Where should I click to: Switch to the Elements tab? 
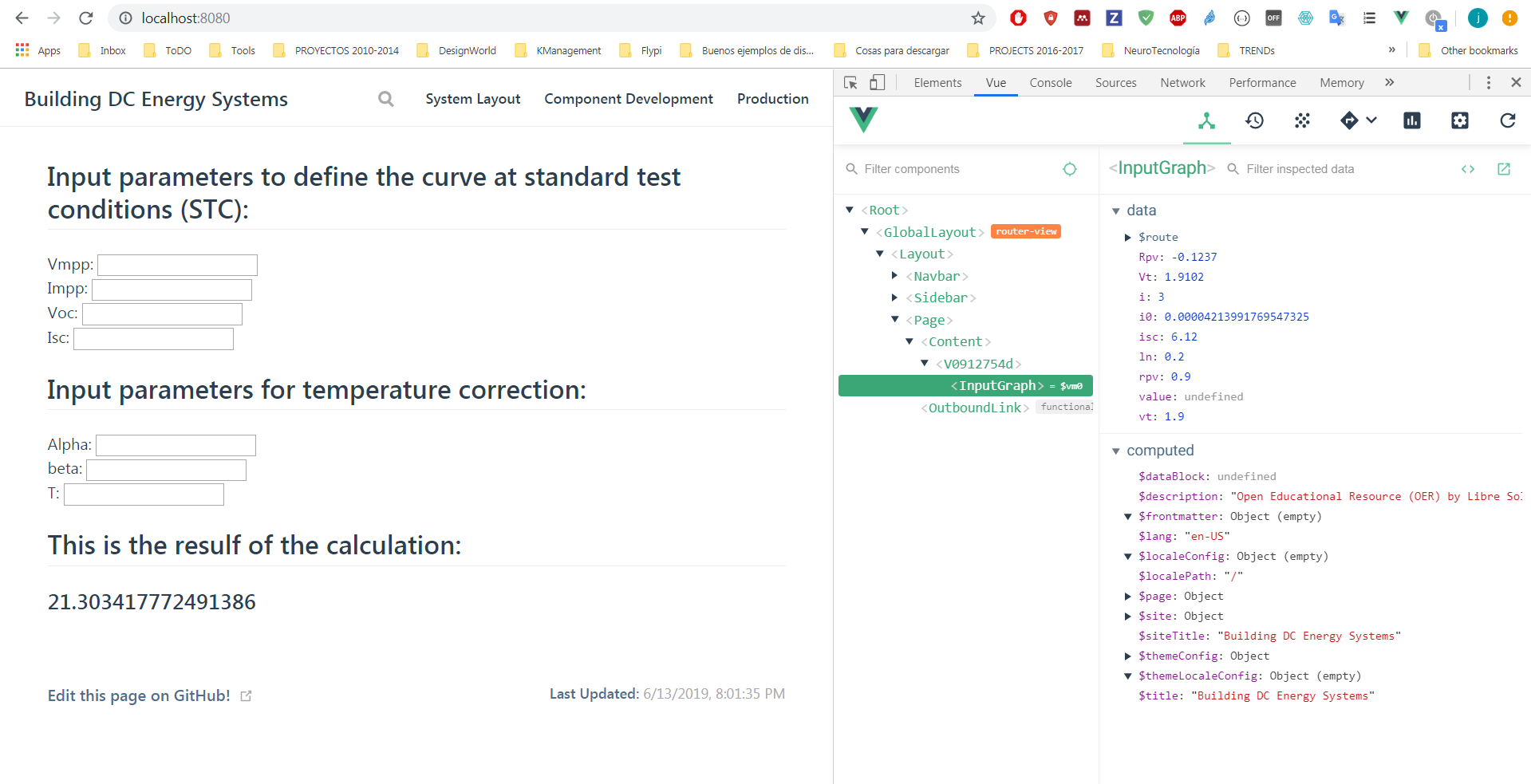(937, 82)
